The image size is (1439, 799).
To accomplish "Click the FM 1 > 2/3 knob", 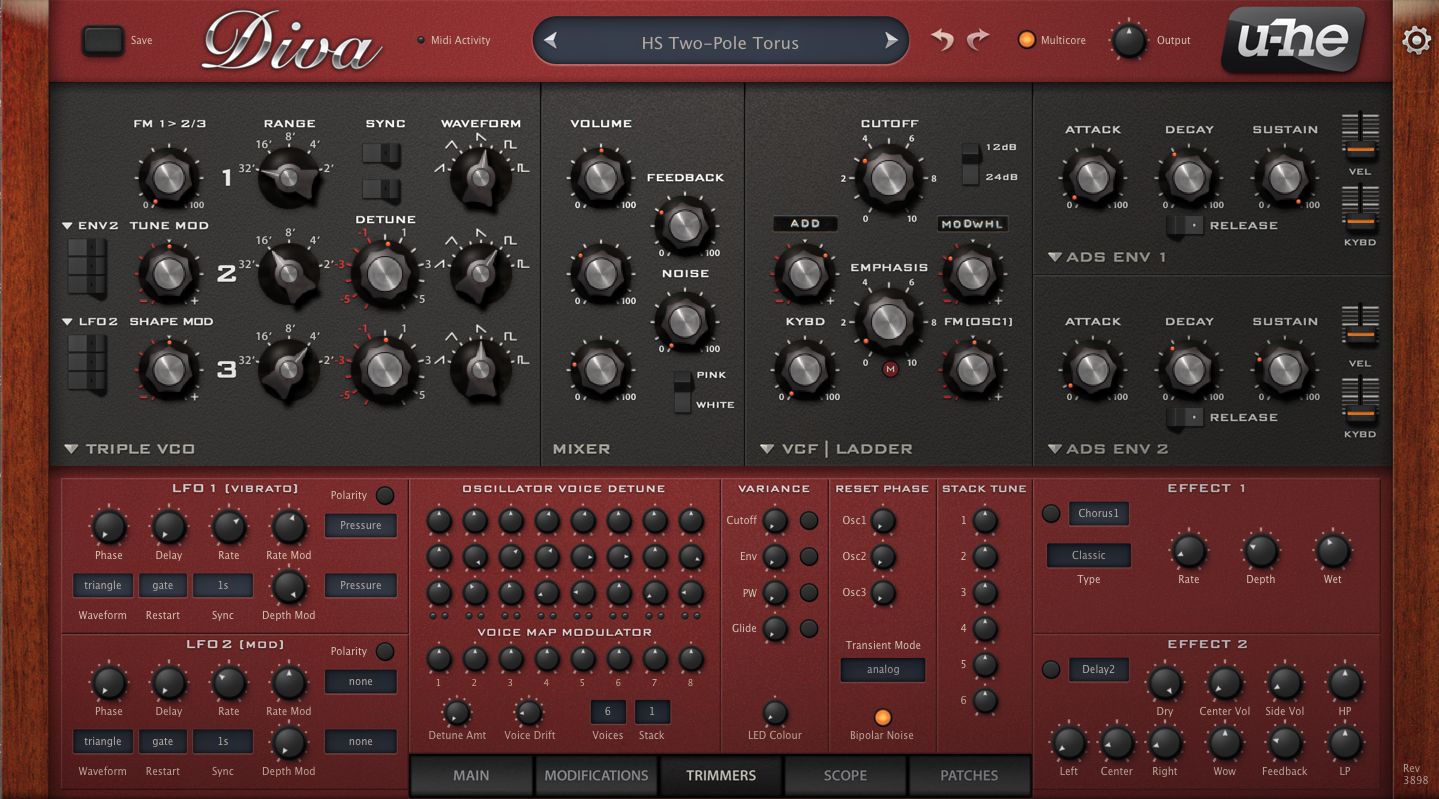I will (169, 177).
